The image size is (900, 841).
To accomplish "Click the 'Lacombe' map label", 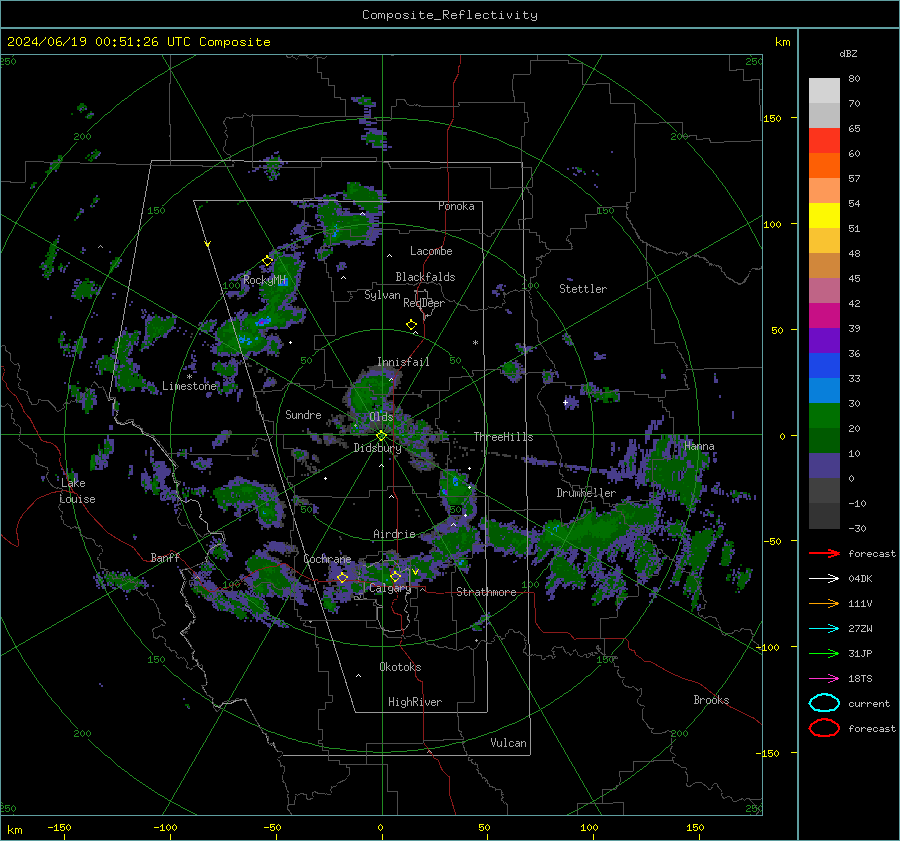I will click(x=431, y=251).
